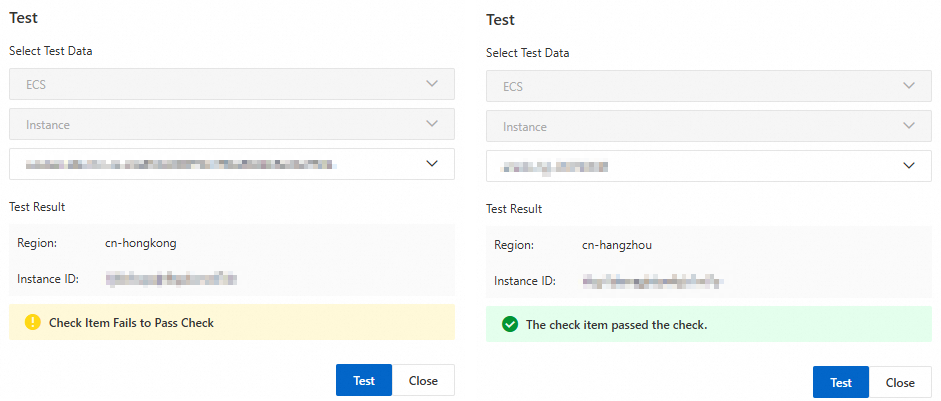
Task: Click the blurred Instance ID in the left panel
Action: 171,279
